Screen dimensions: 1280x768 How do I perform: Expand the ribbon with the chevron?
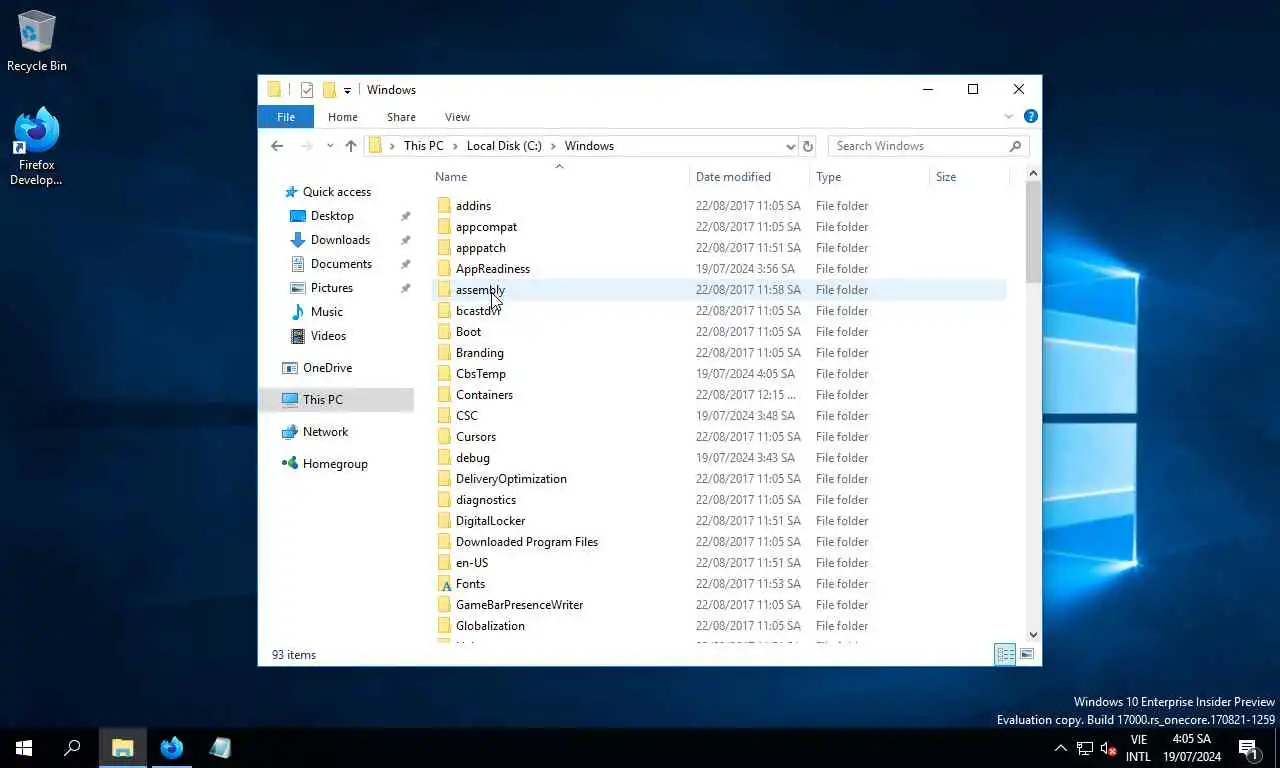[1009, 117]
